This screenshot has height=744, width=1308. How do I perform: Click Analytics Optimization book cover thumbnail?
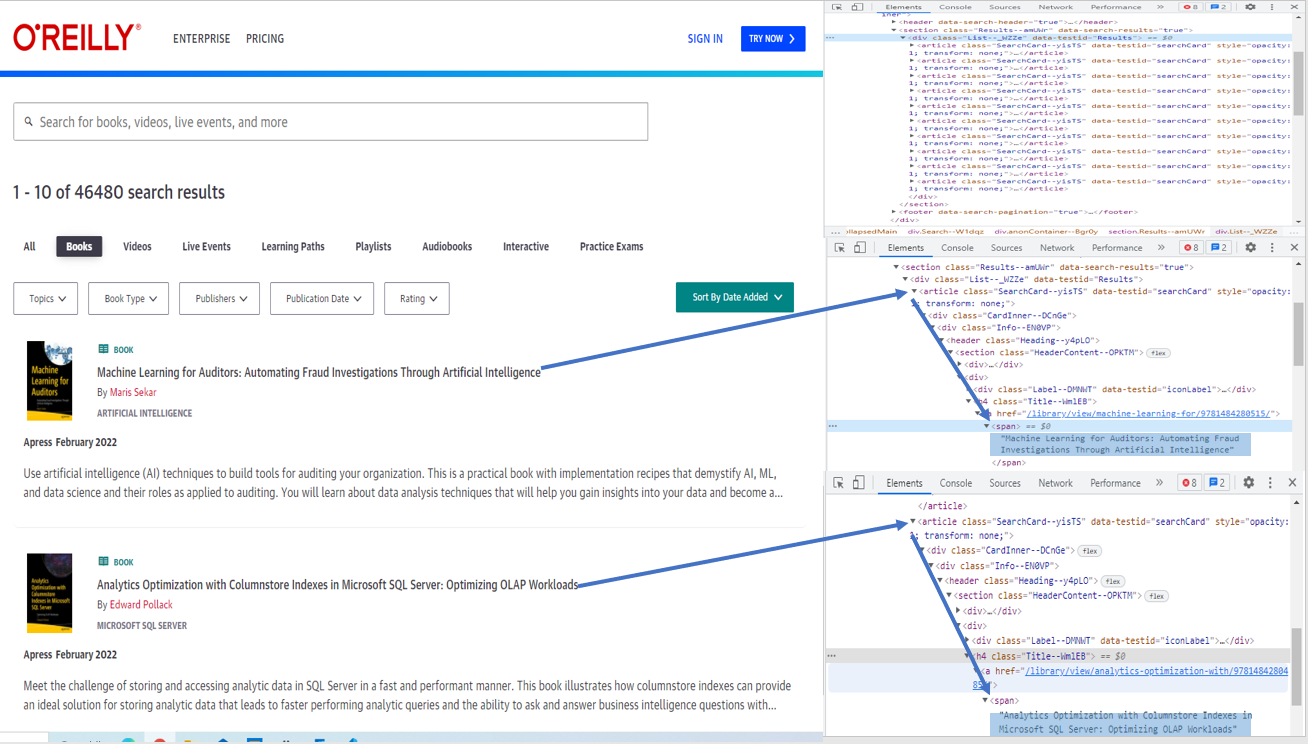point(50,593)
